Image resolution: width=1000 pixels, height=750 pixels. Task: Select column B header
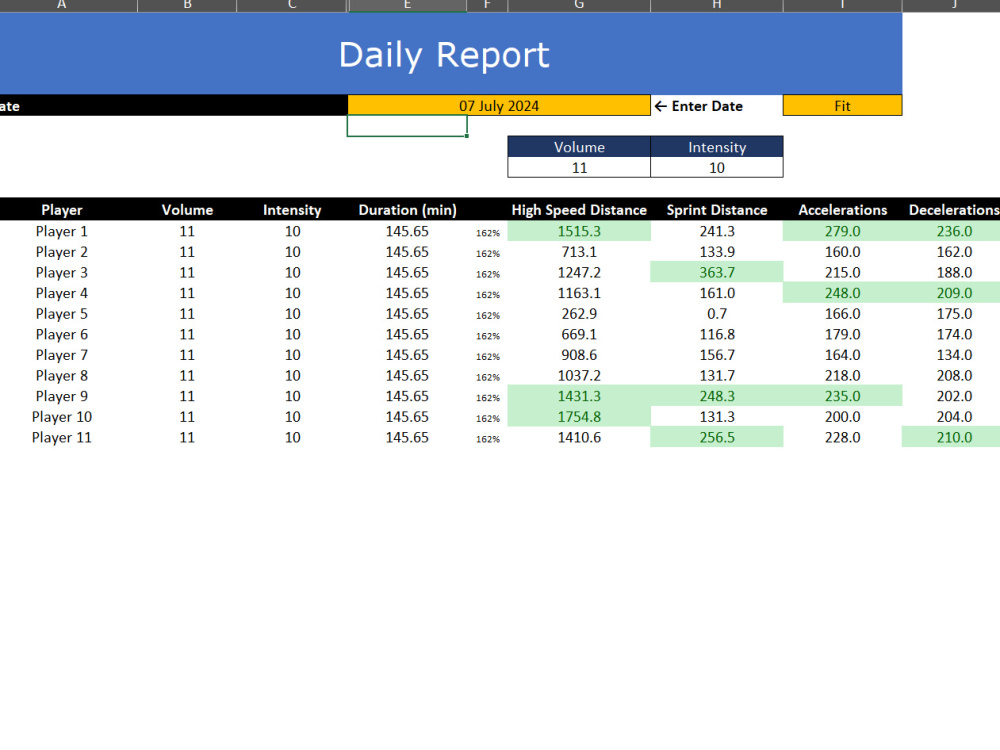tap(187, 5)
